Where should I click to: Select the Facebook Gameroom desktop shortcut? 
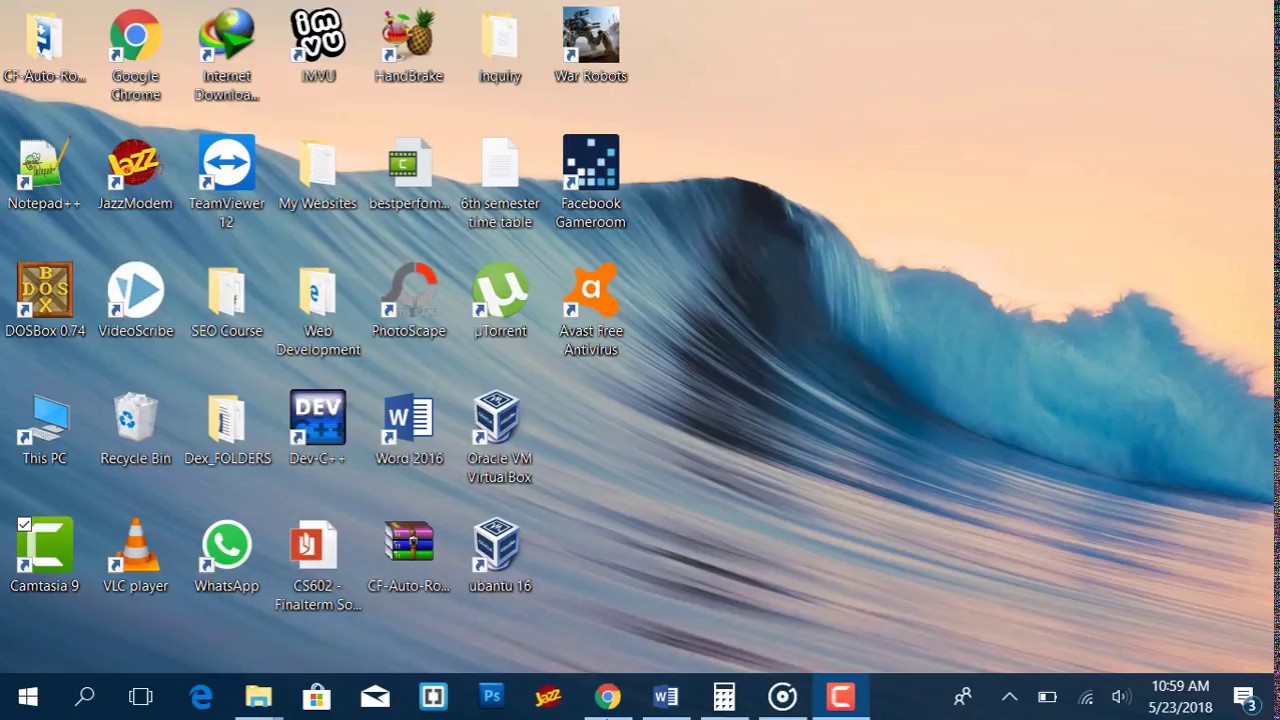(591, 183)
